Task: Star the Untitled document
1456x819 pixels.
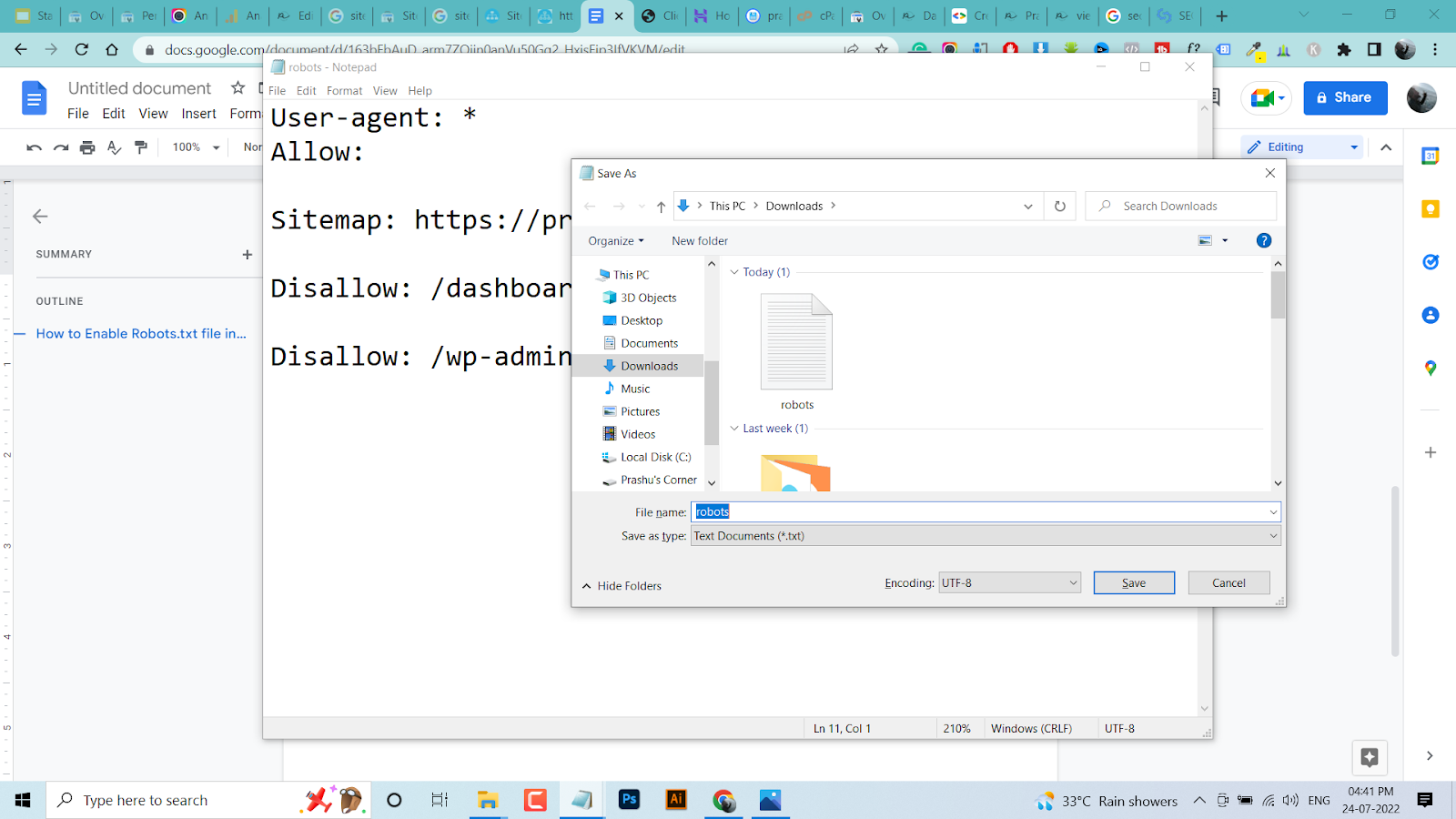Action: pos(238,87)
